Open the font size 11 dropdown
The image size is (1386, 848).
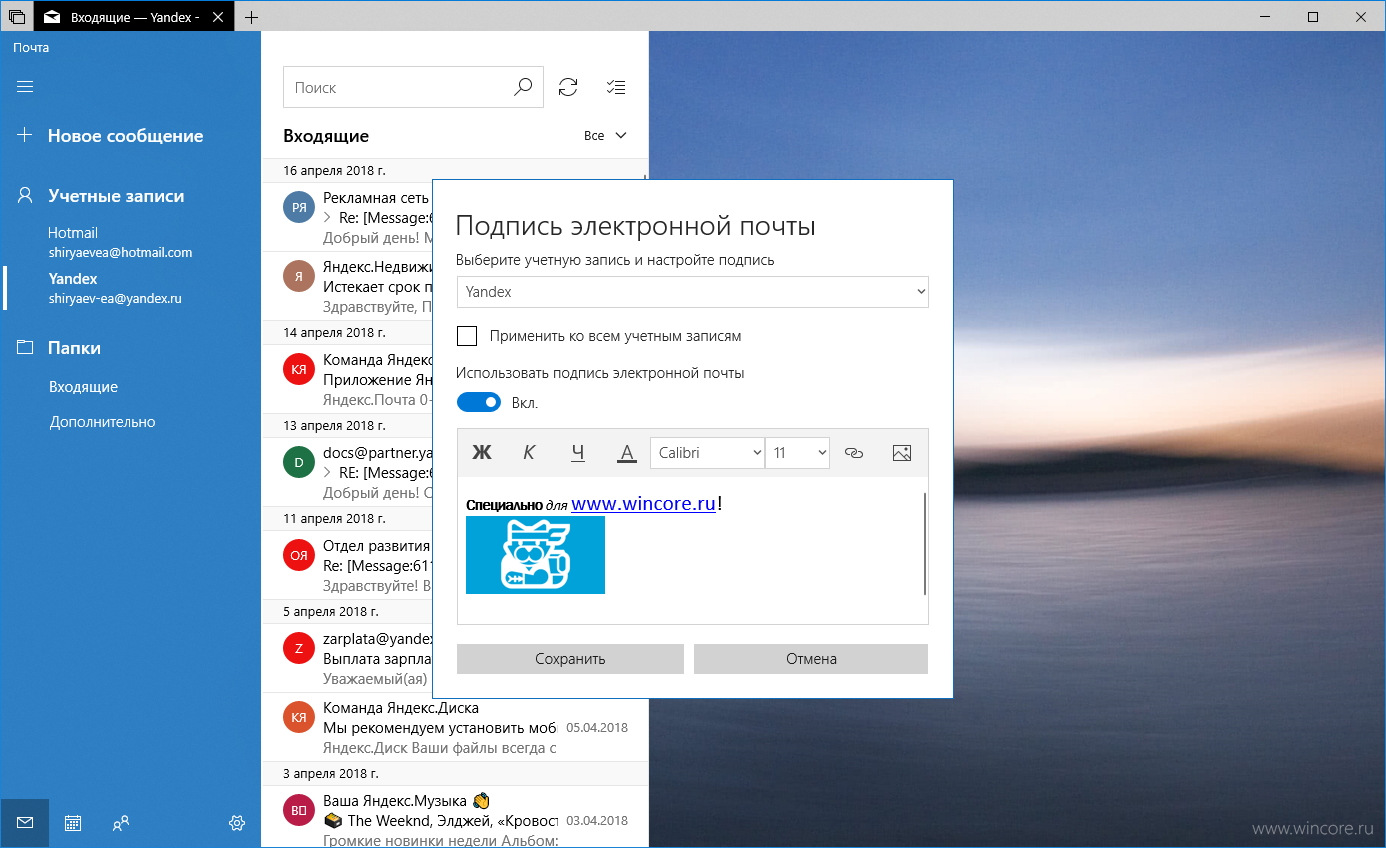(x=797, y=453)
